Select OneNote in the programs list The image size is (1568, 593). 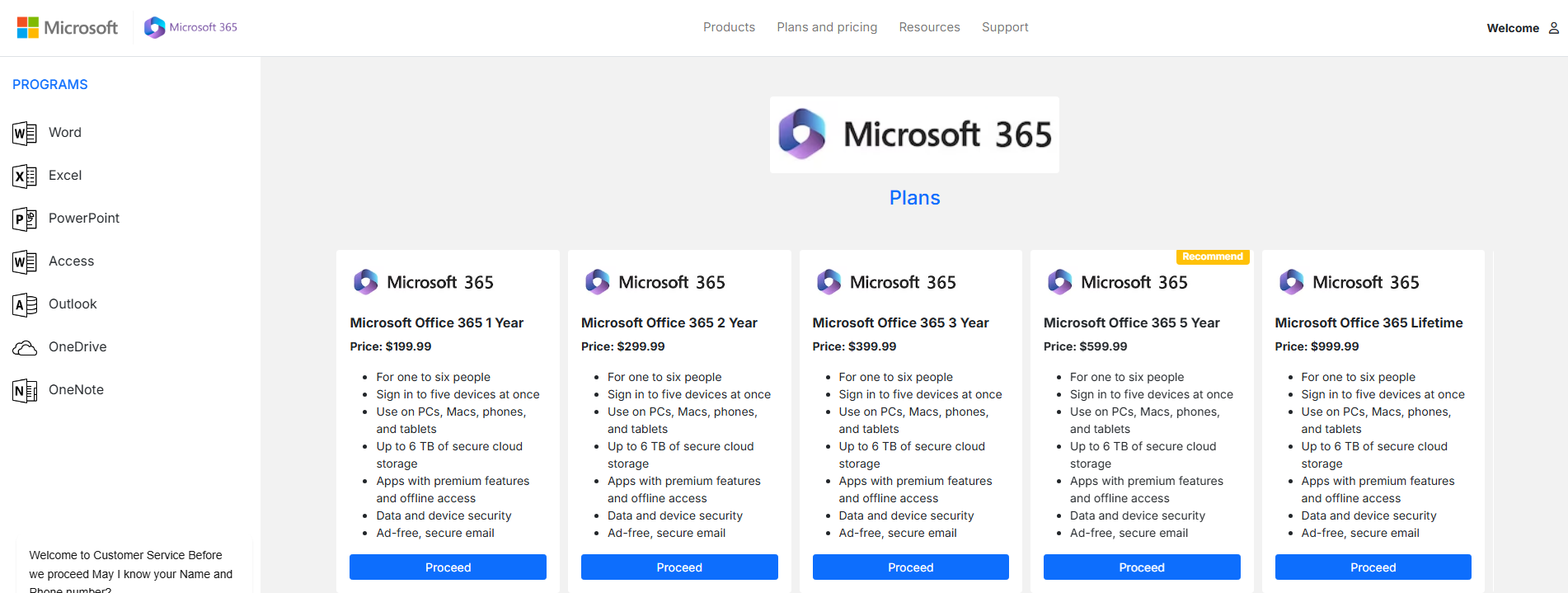76,390
